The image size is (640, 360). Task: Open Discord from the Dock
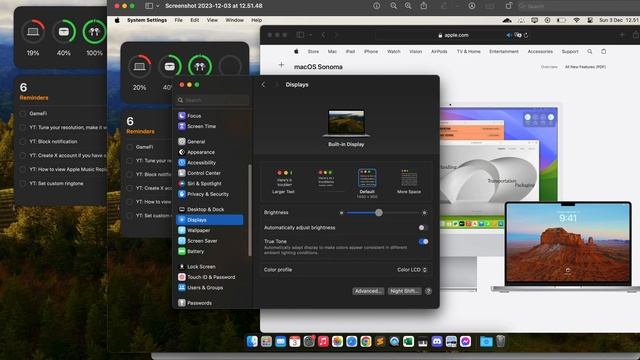point(437,341)
